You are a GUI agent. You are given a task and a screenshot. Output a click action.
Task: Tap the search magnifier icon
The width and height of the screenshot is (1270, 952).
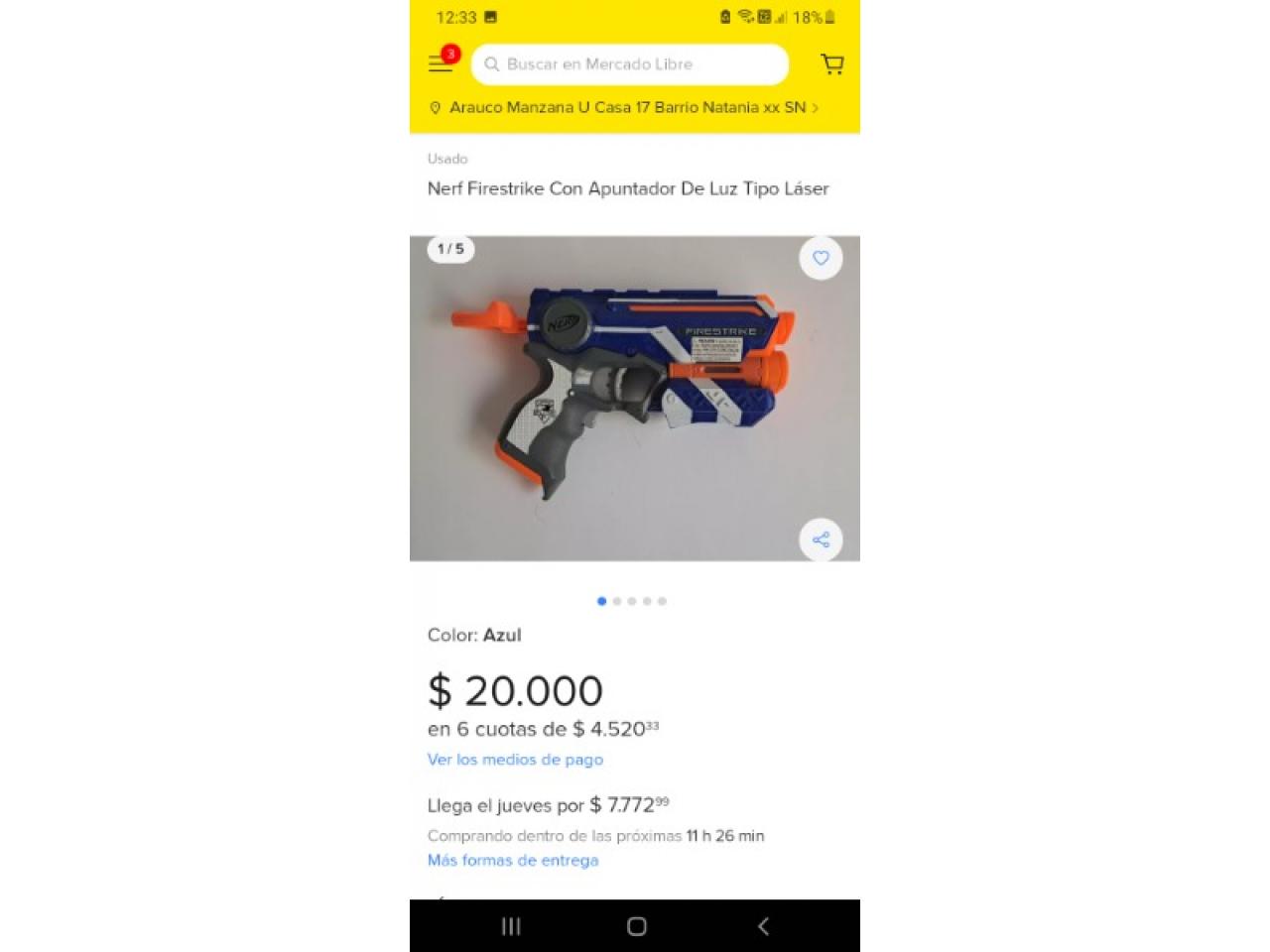coord(491,64)
